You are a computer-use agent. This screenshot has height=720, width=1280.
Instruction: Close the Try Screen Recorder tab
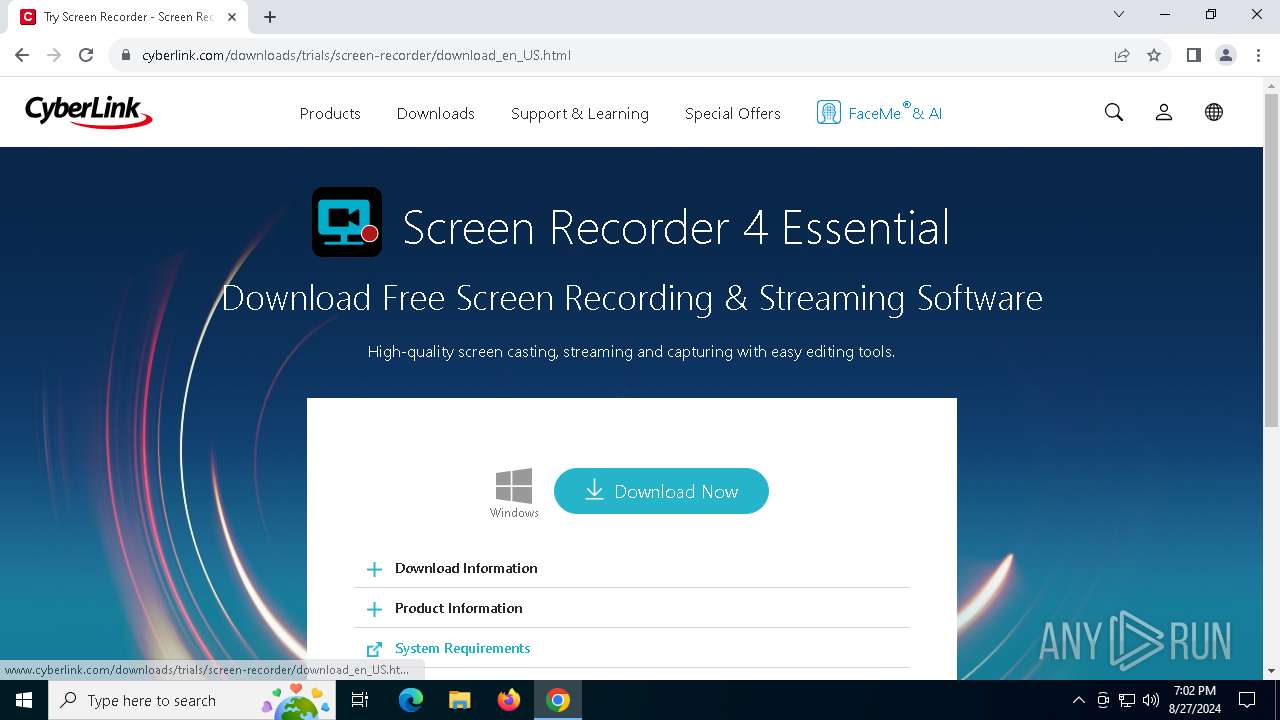(x=232, y=17)
